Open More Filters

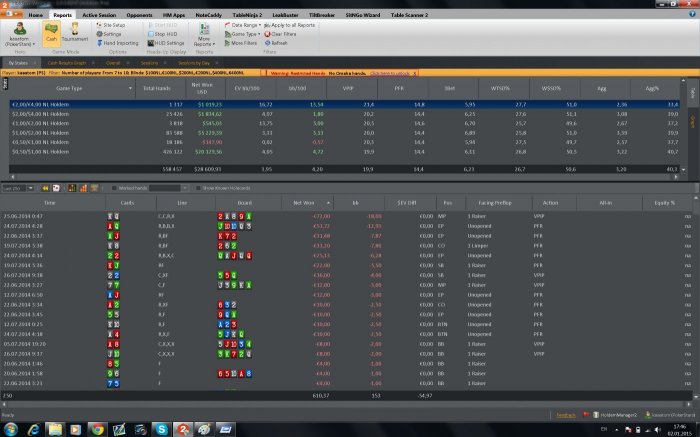241,43
